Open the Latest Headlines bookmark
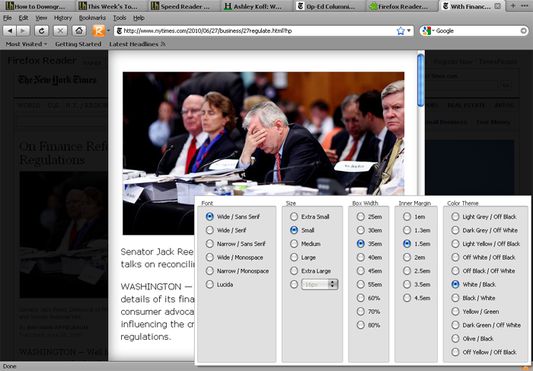Viewport: 533px width, 371px height. tap(137, 44)
